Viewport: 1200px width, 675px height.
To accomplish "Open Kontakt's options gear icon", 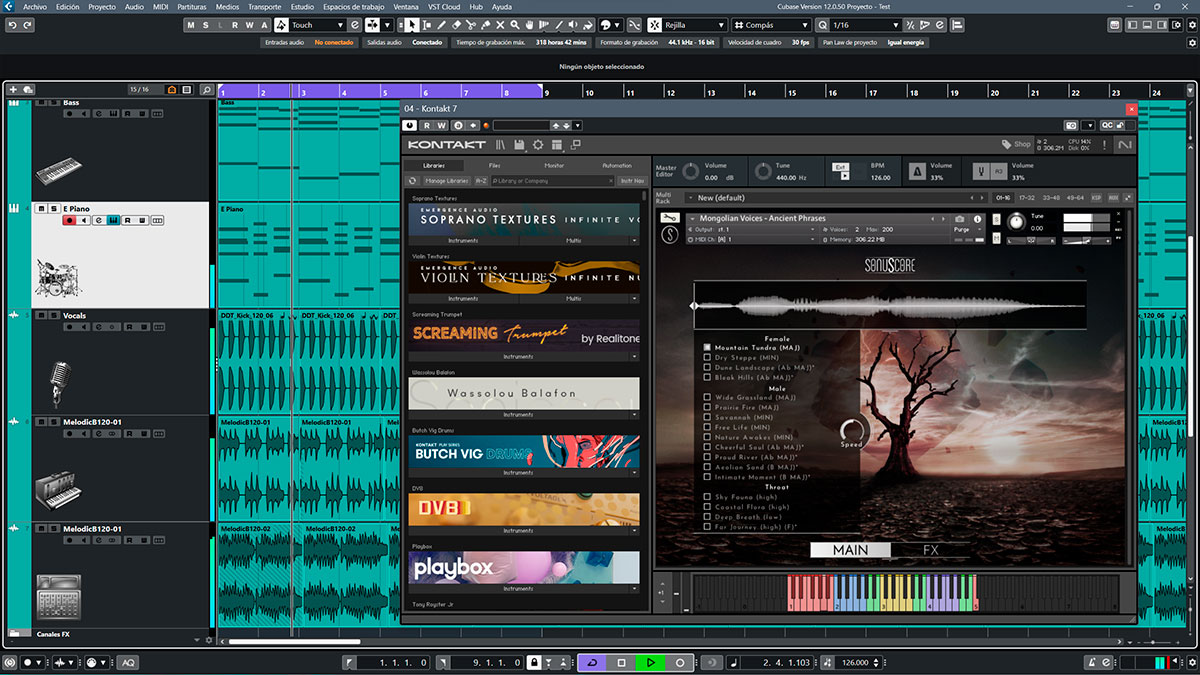I will (x=539, y=145).
